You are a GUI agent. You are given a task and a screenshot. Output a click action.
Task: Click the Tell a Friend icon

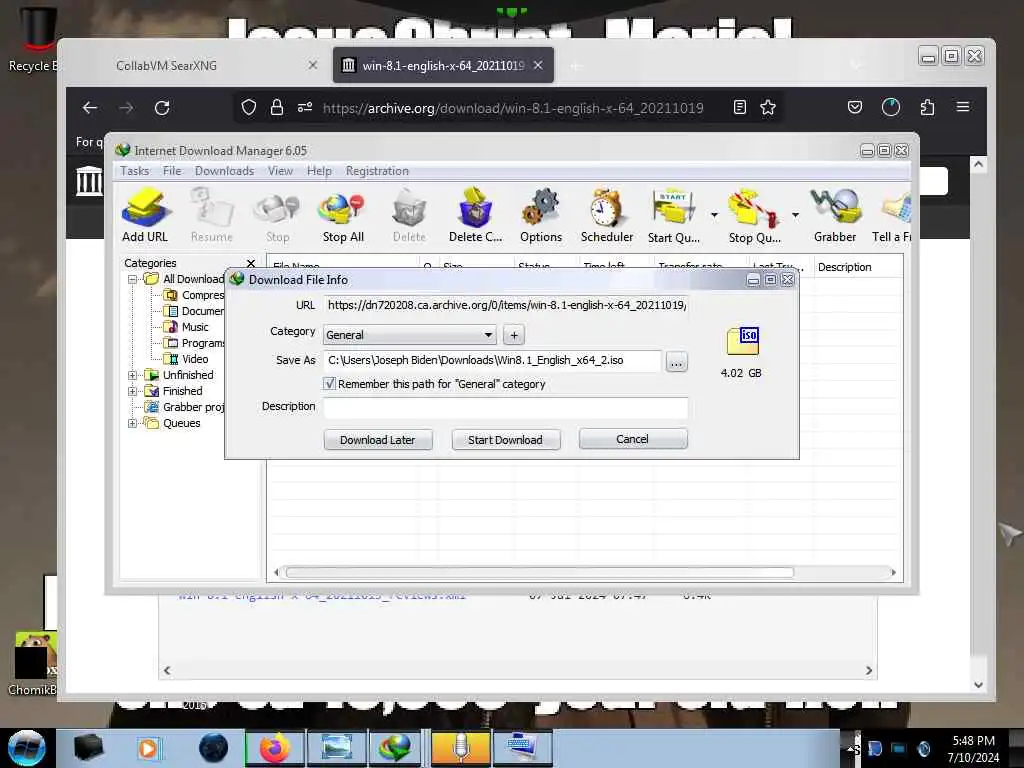click(x=892, y=216)
